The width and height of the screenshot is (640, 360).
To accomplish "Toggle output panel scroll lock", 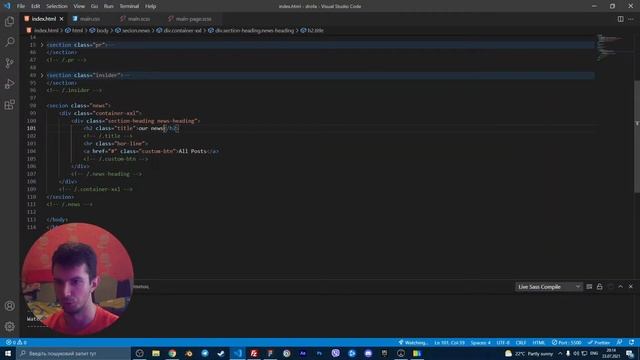I will (x=600, y=287).
